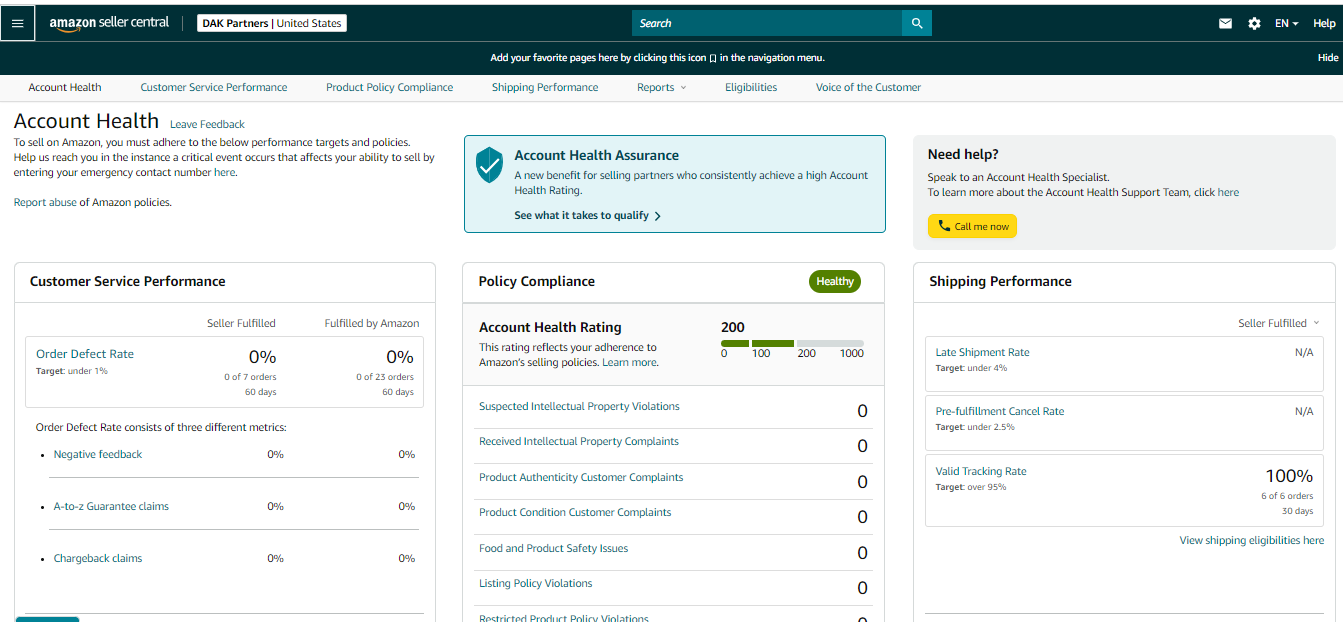Open the Order Defect Rate link
Image resolution: width=1343 pixels, height=622 pixels.
tap(85, 354)
